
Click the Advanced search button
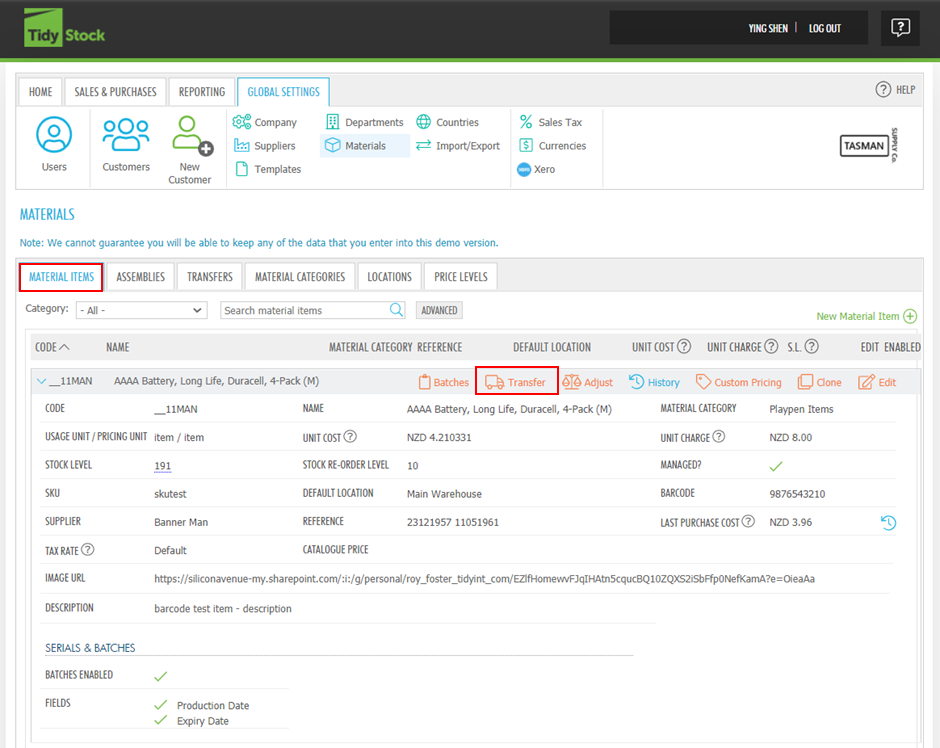tap(439, 310)
